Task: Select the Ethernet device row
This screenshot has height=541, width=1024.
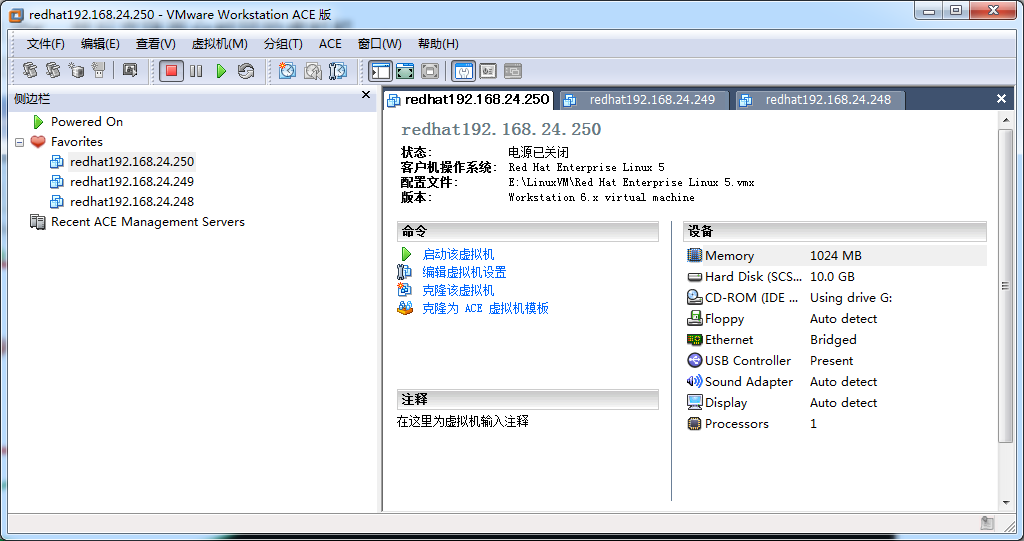Action: coord(835,339)
